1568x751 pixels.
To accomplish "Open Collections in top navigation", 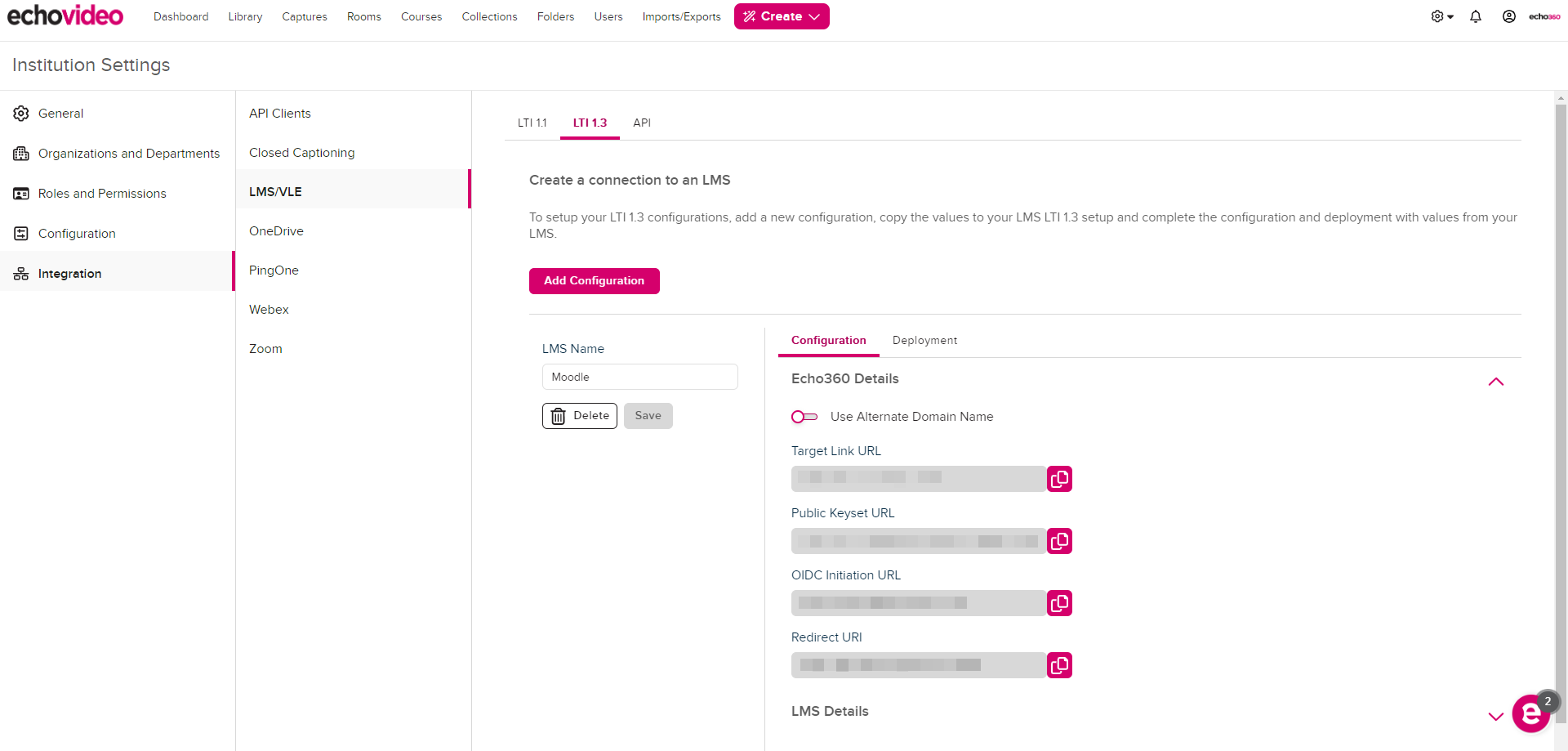I will click(x=489, y=16).
